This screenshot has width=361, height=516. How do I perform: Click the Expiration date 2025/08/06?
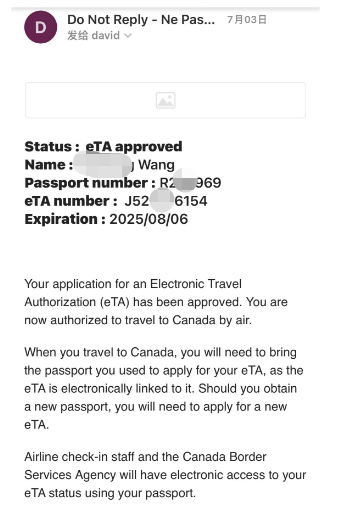pyautogui.click(x=149, y=219)
